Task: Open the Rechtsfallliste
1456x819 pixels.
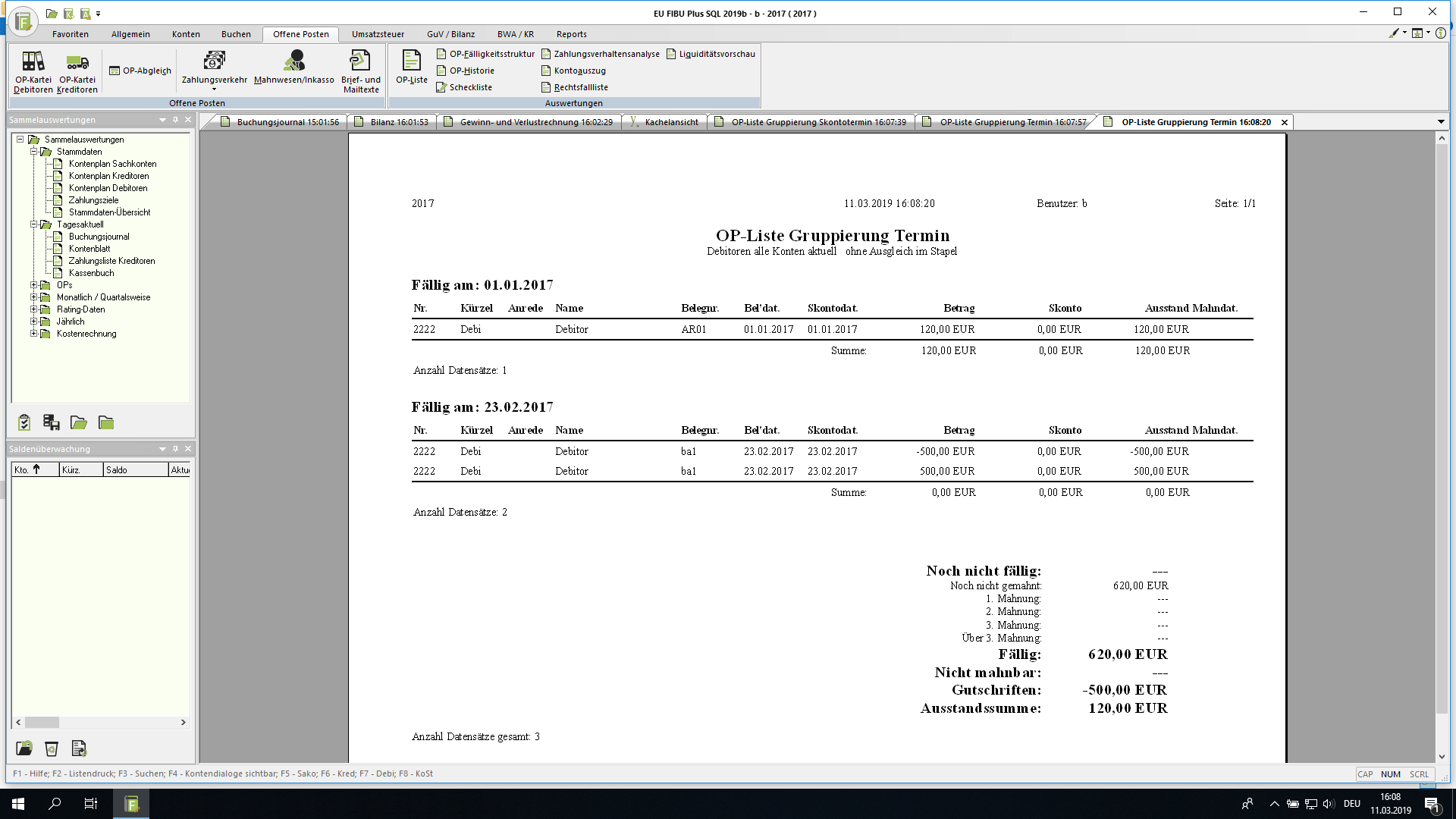Action: pyautogui.click(x=574, y=87)
